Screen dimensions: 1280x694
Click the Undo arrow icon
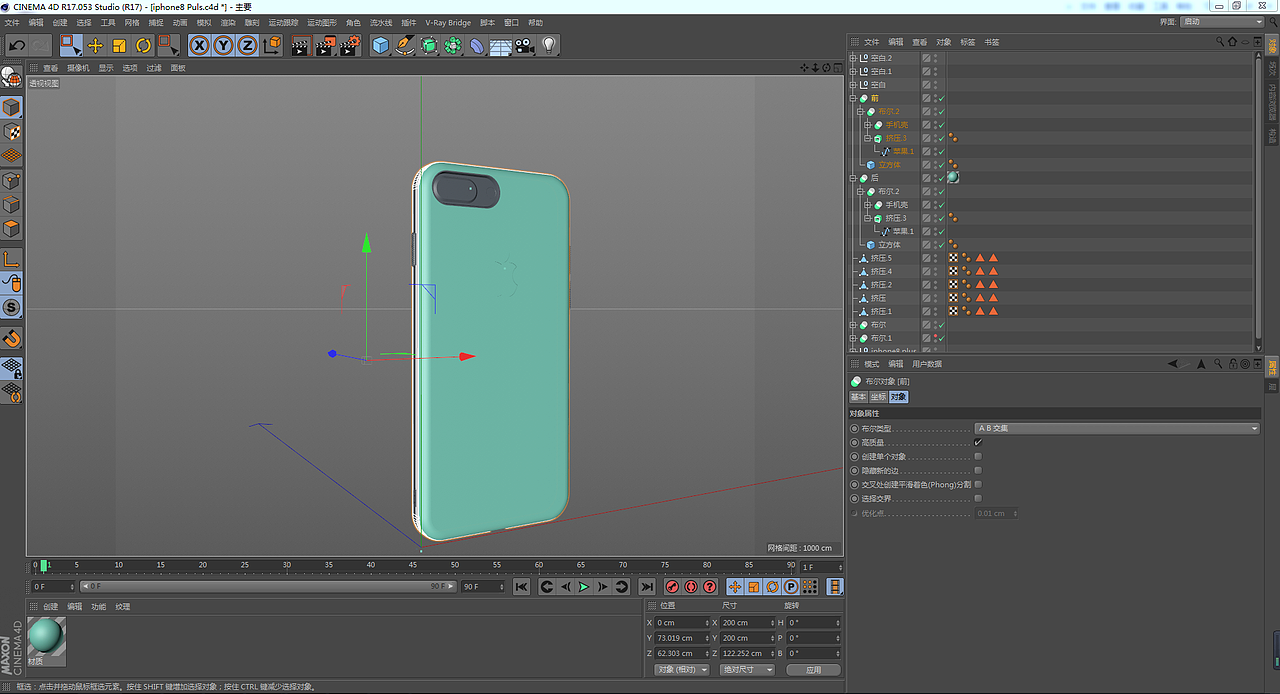pyautogui.click(x=17, y=45)
